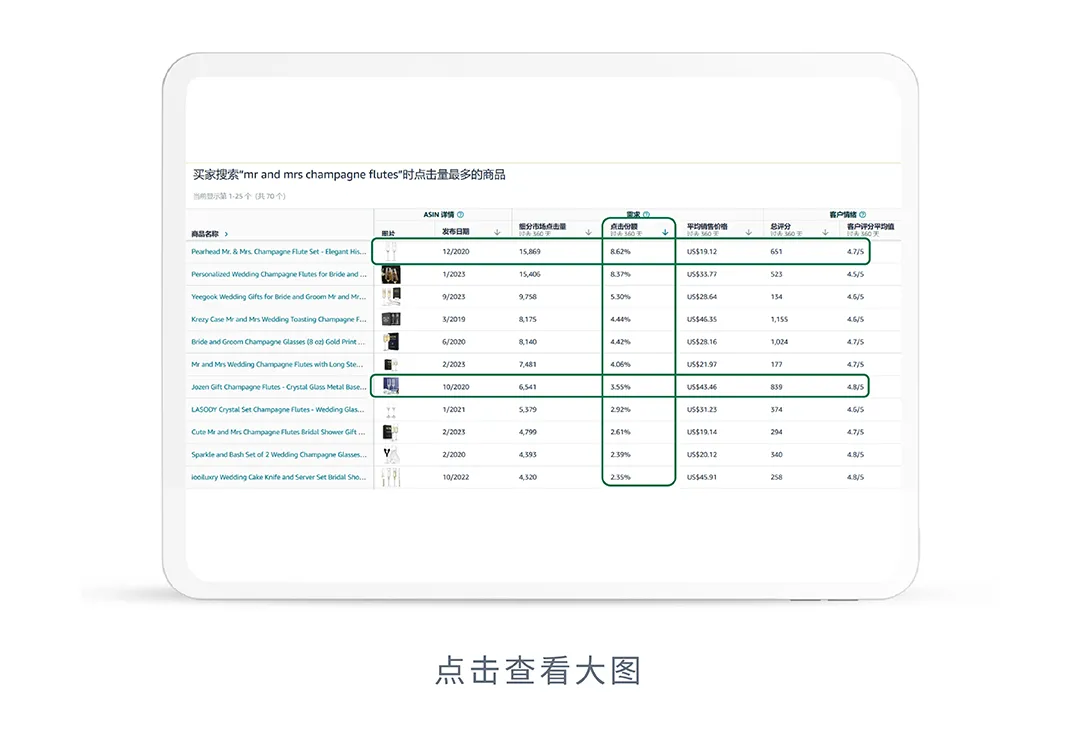Viewport: 1080px width, 738px height.
Task: Open Personalized Wedding Champagne Flutes link
Action: pyautogui.click(x=279, y=274)
